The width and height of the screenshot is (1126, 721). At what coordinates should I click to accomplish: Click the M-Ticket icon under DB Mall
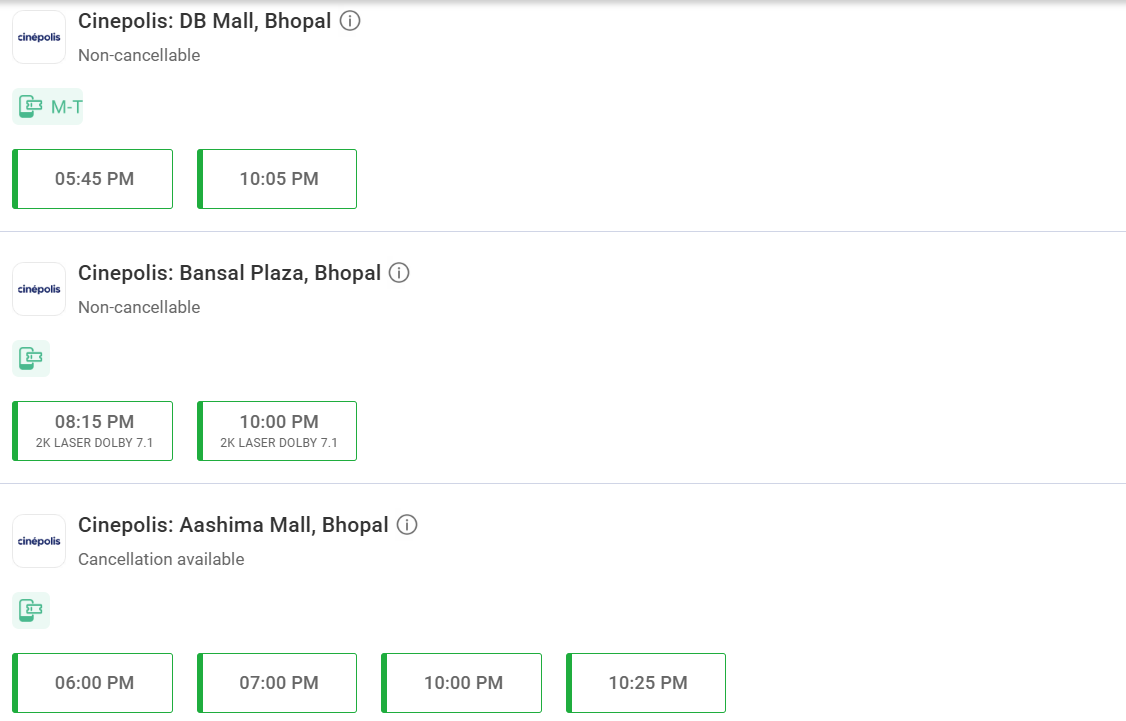click(x=47, y=106)
